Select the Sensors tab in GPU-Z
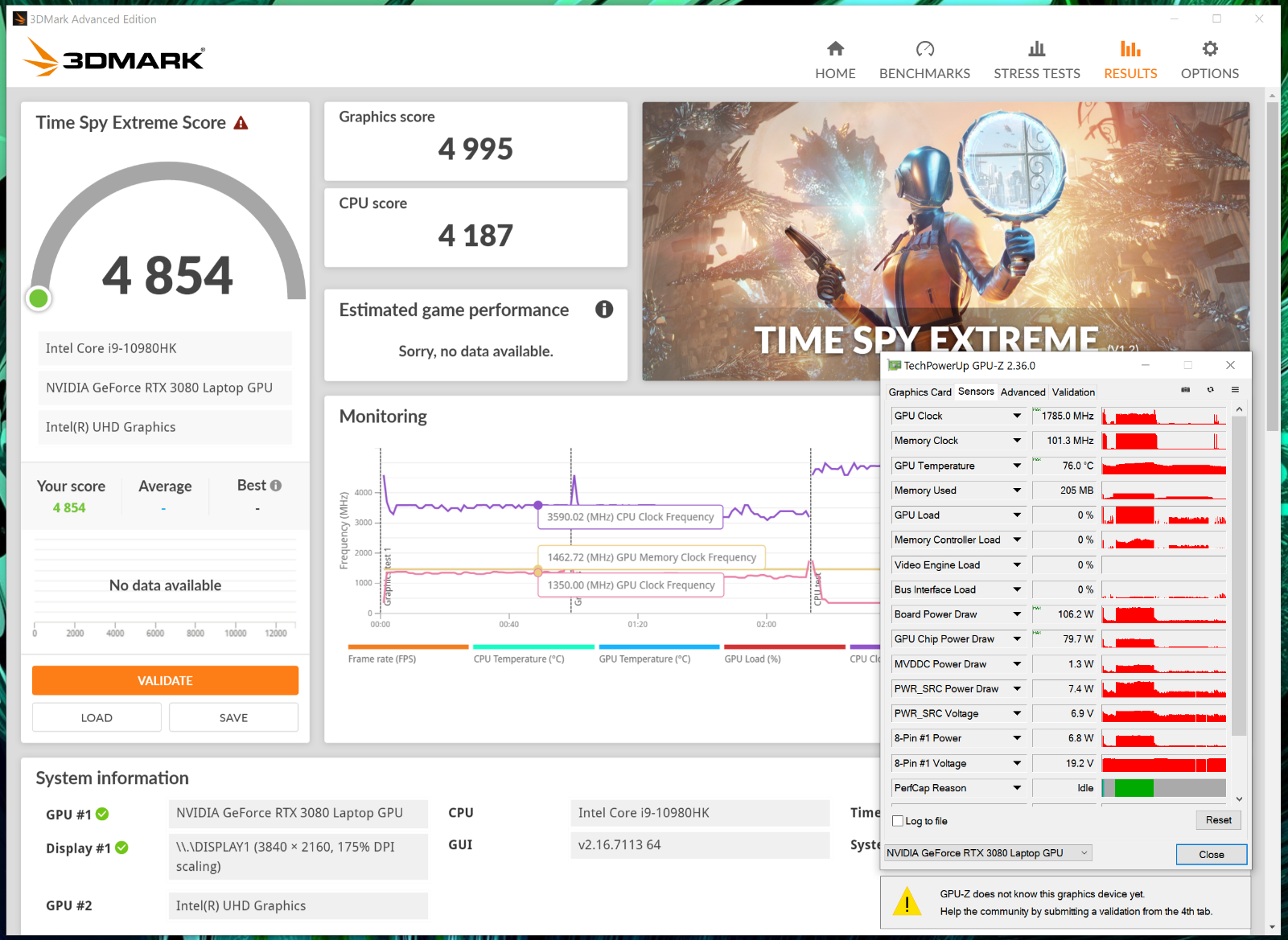Viewport: 1288px width, 940px height. click(976, 392)
